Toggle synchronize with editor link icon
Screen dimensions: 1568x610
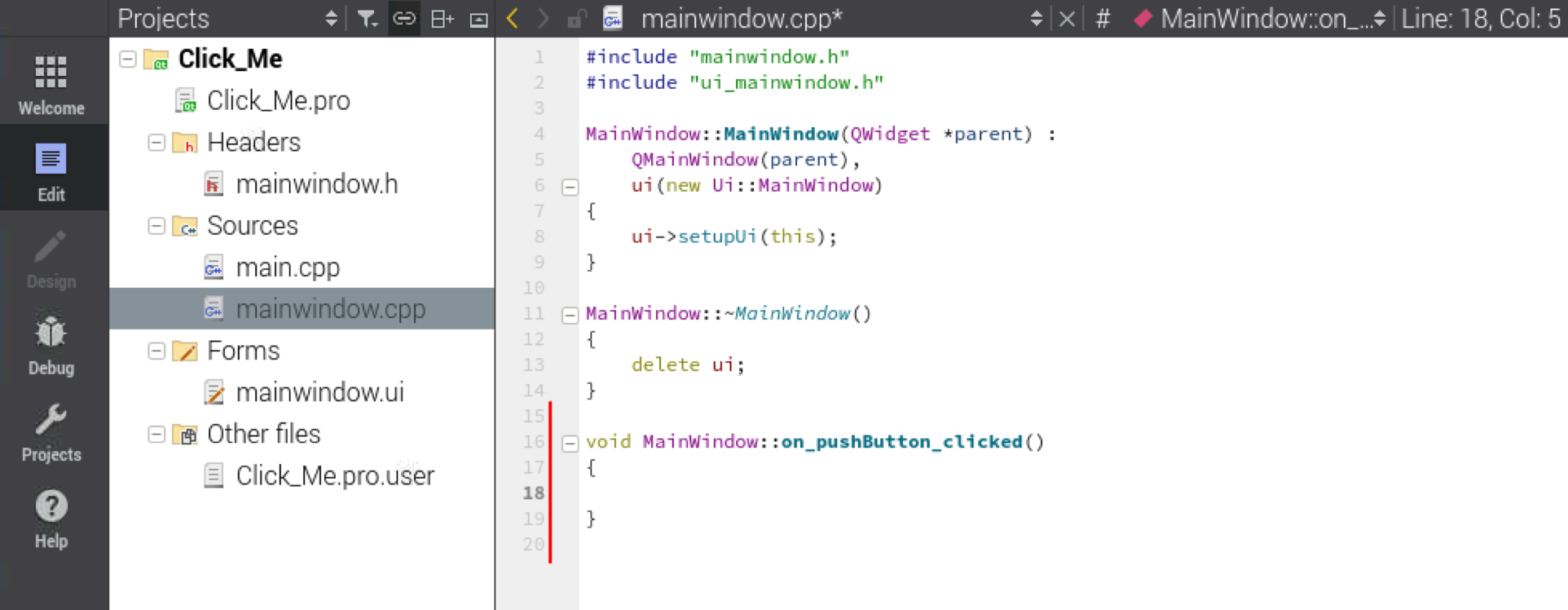404,19
